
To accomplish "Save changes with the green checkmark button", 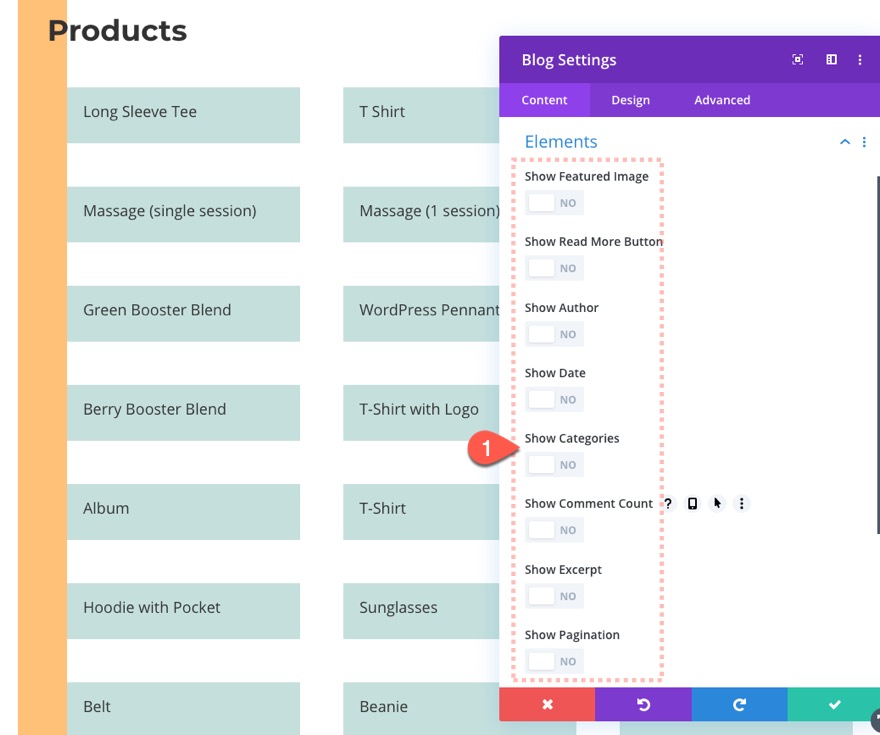I will pos(834,704).
